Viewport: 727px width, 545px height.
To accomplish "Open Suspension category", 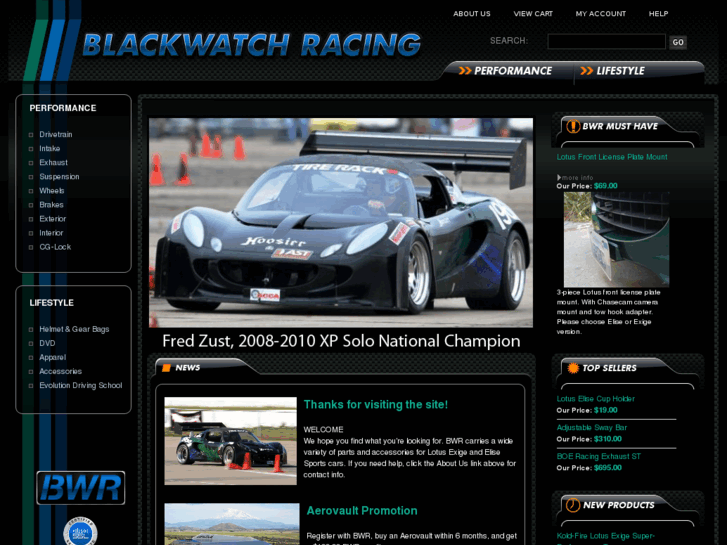I will pyautogui.click(x=59, y=177).
